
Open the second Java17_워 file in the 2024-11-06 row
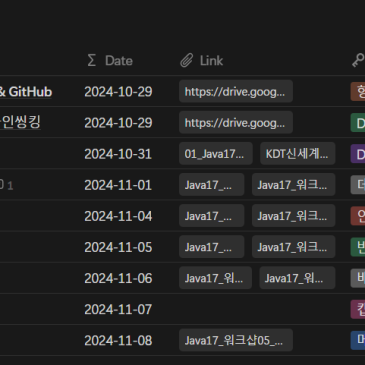point(297,278)
